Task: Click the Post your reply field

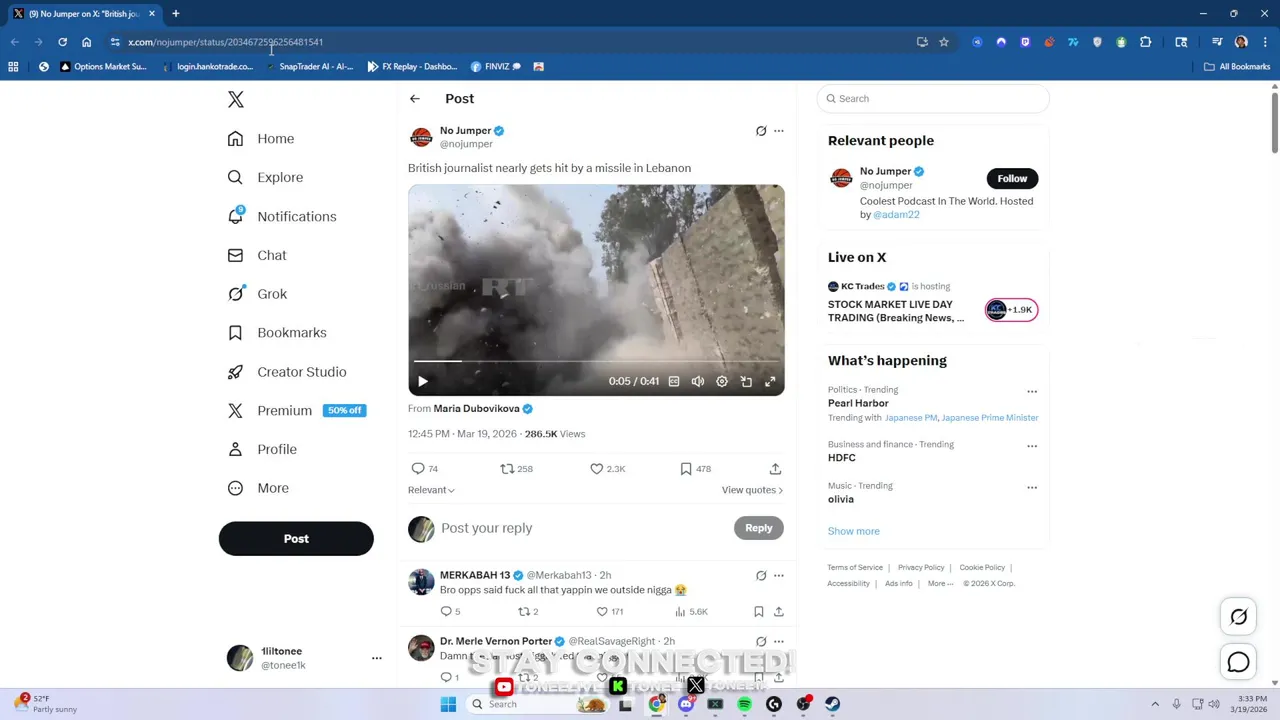Action: pos(583,528)
